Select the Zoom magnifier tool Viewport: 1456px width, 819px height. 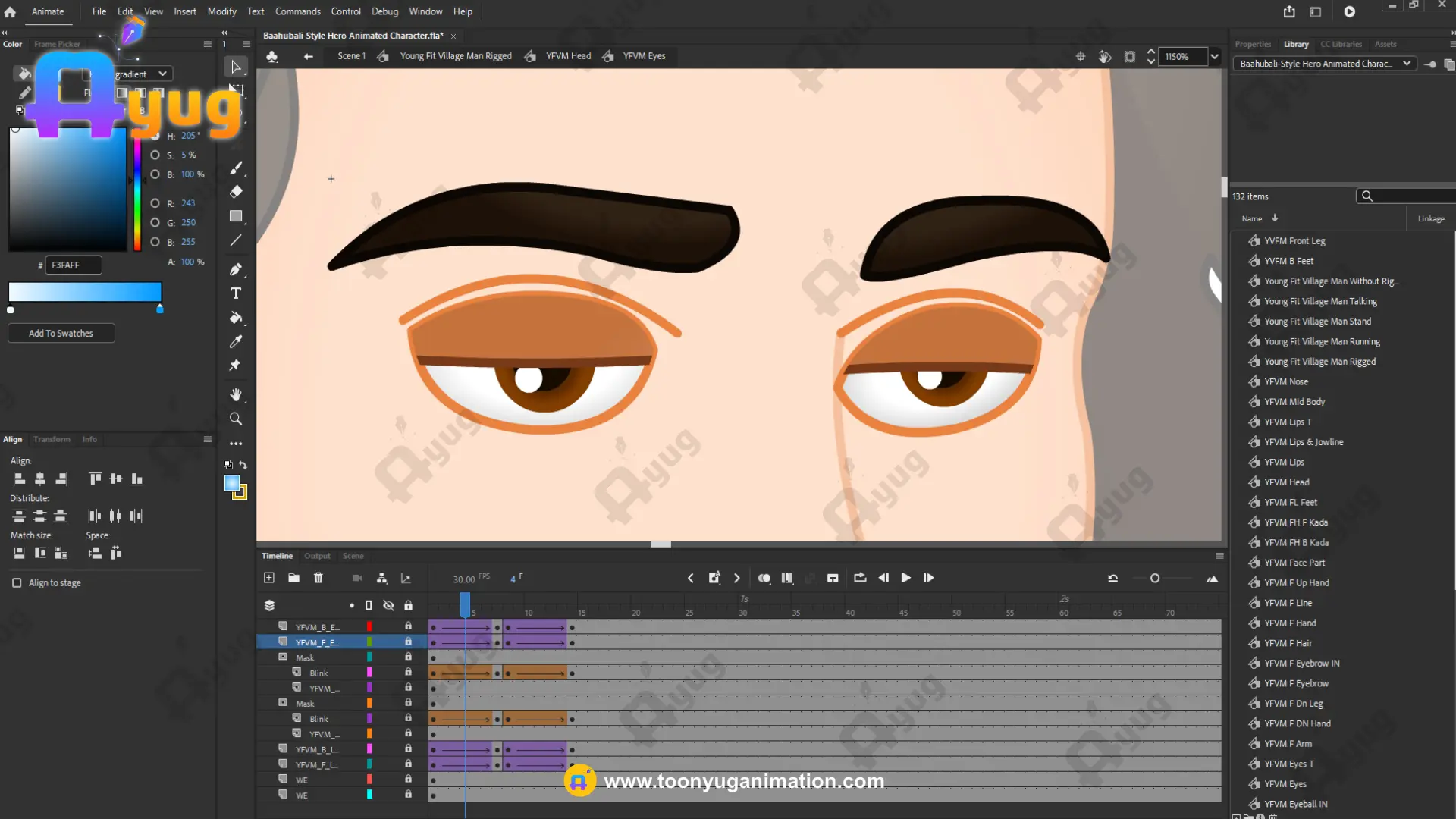(x=236, y=419)
